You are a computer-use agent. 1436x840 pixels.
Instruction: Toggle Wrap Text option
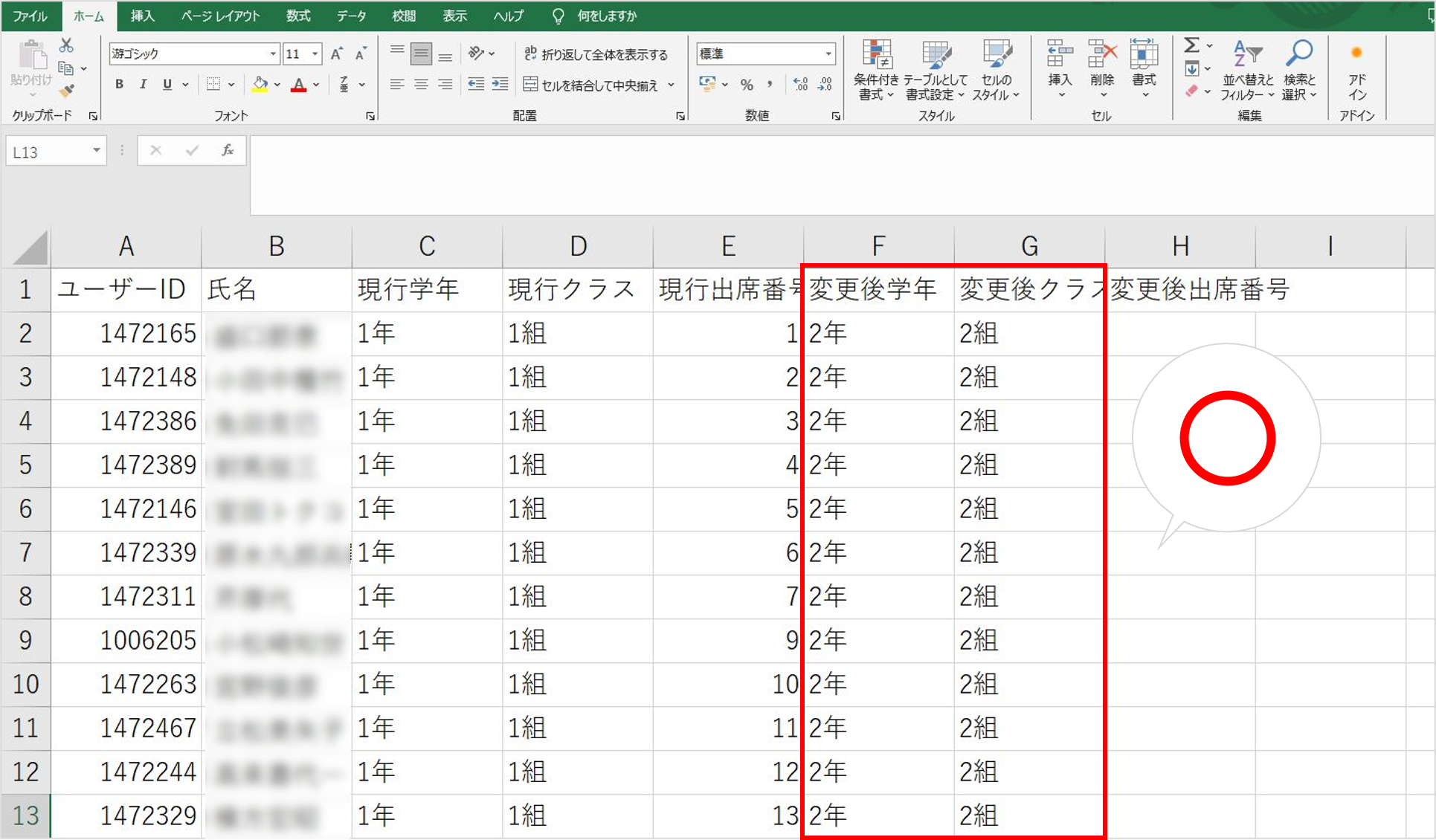coord(595,54)
